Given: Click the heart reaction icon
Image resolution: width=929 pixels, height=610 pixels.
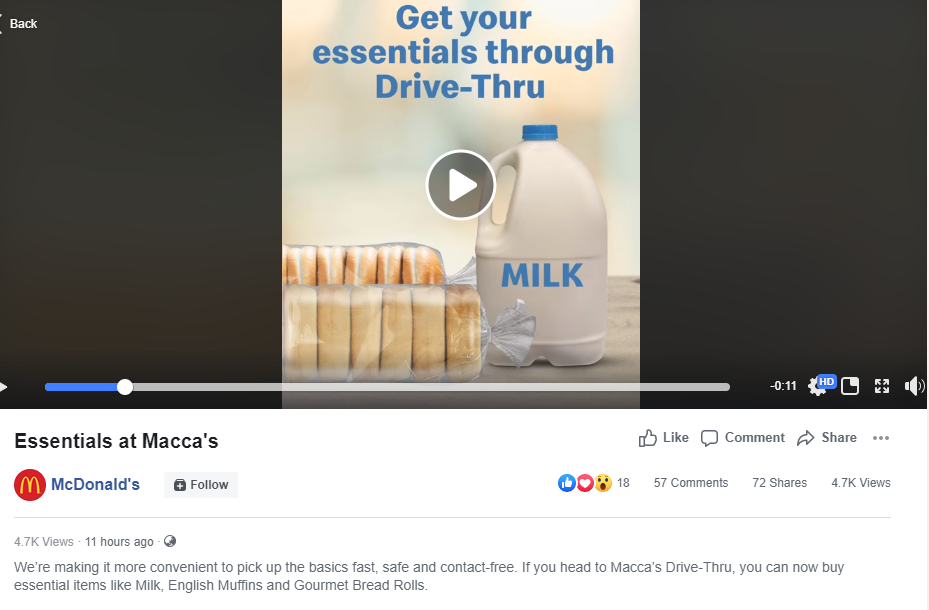Looking at the screenshot, I should point(584,482).
